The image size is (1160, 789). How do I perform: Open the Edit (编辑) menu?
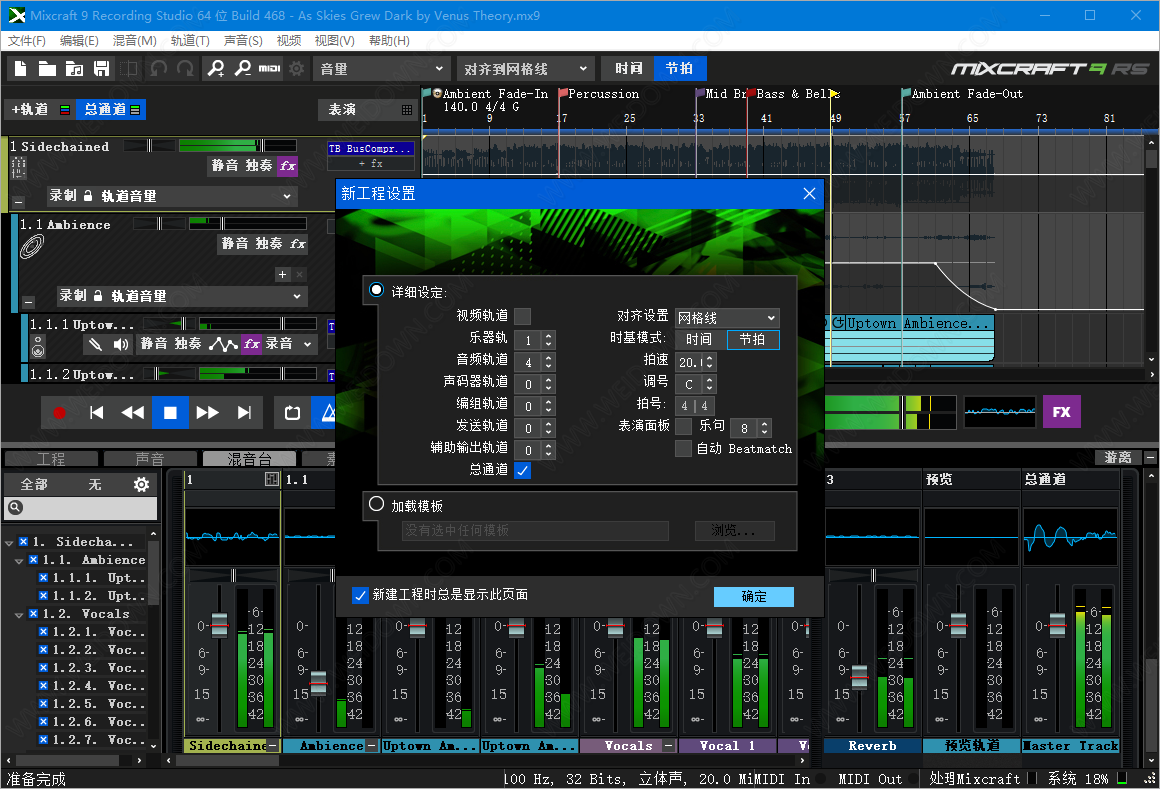79,41
